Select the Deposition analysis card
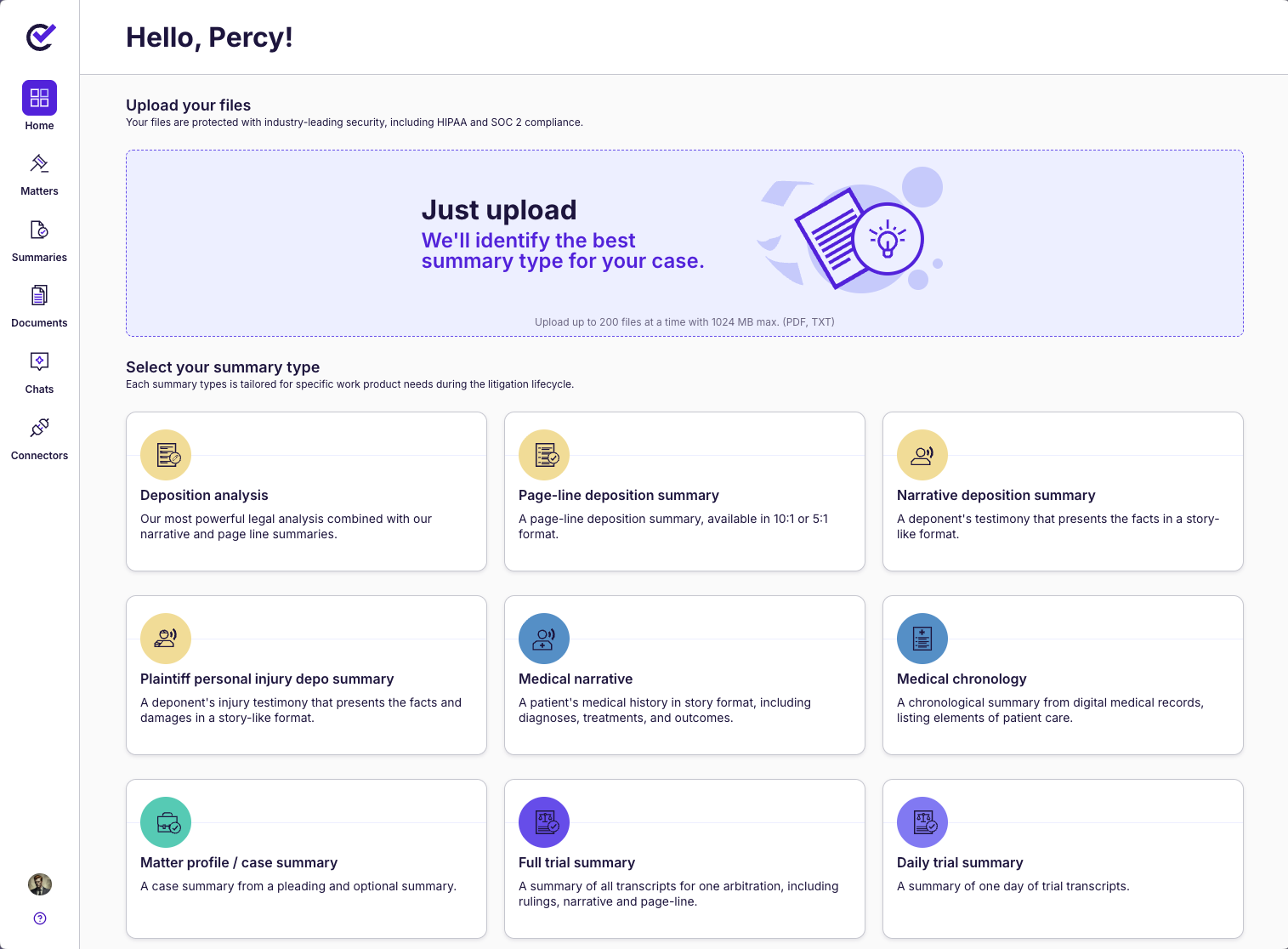Image resolution: width=1288 pixels, height=949 pixels. pos(306,492)
